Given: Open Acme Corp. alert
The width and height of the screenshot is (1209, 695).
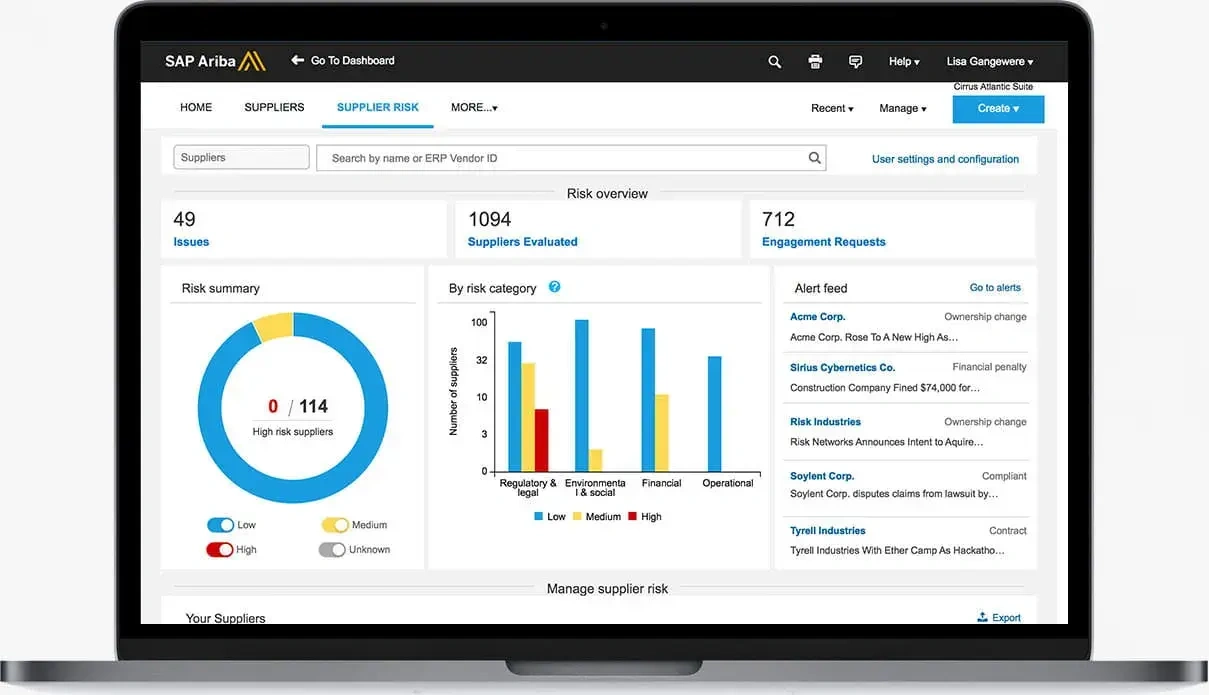Looking at the screenshot, I should [x=817, y=317].
